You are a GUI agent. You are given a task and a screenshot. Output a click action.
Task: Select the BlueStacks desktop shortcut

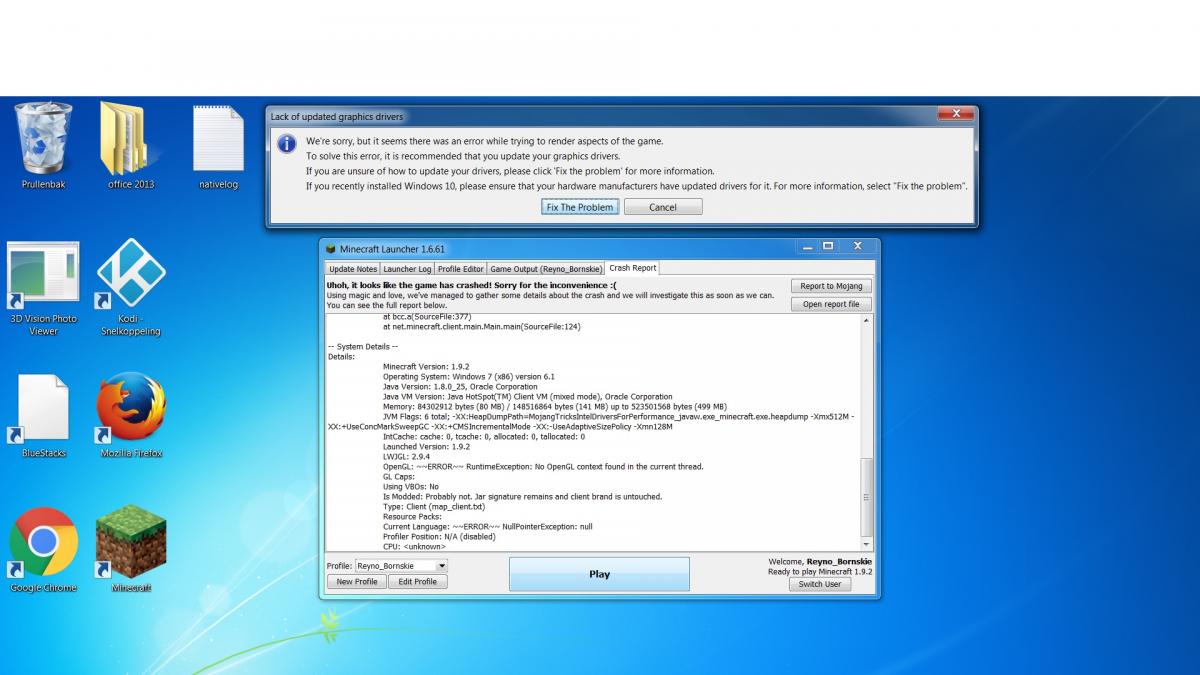pos(43,409)
